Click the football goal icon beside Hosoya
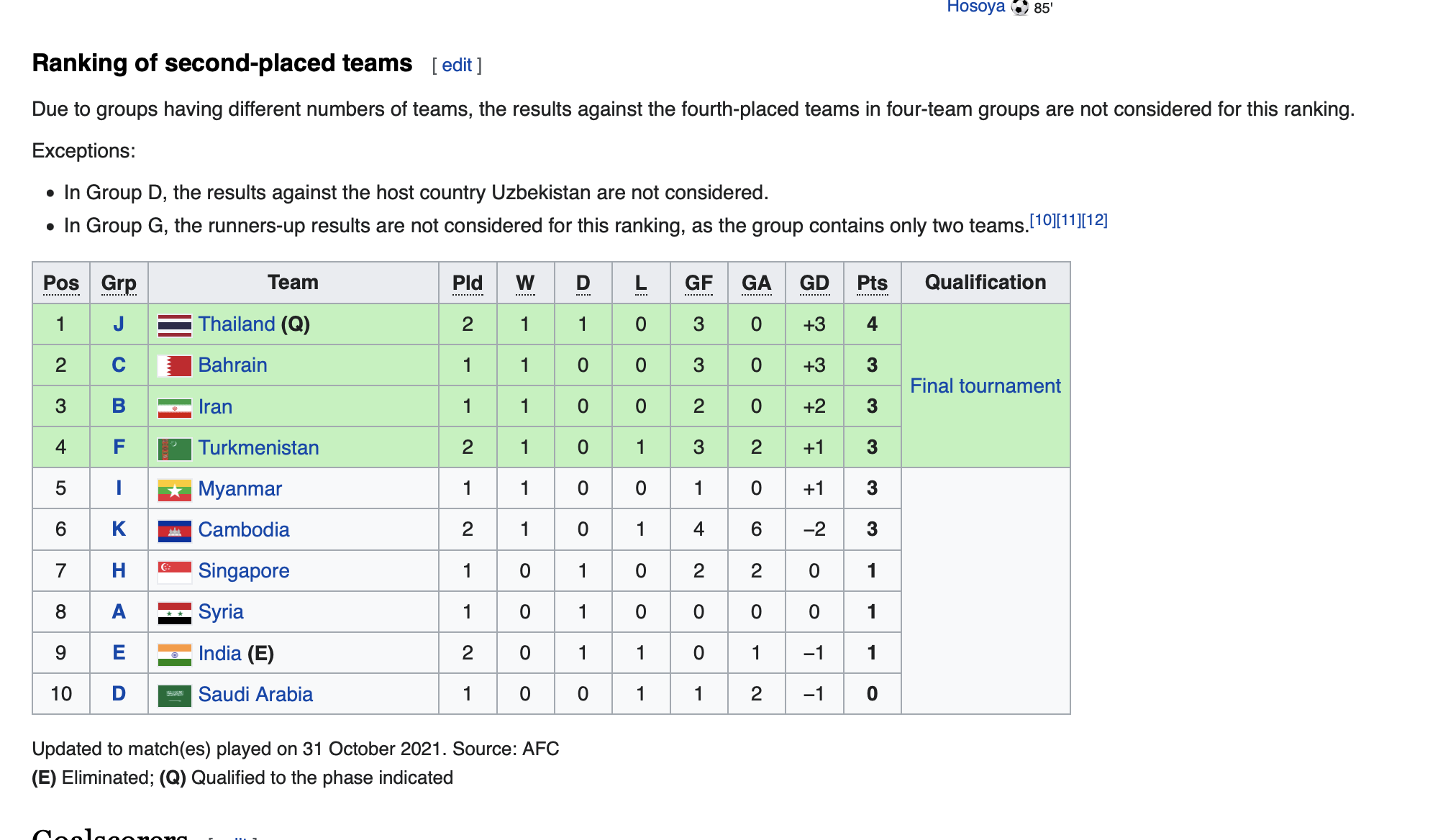This screenshot has height=840, width=1443. (1019, 7)
